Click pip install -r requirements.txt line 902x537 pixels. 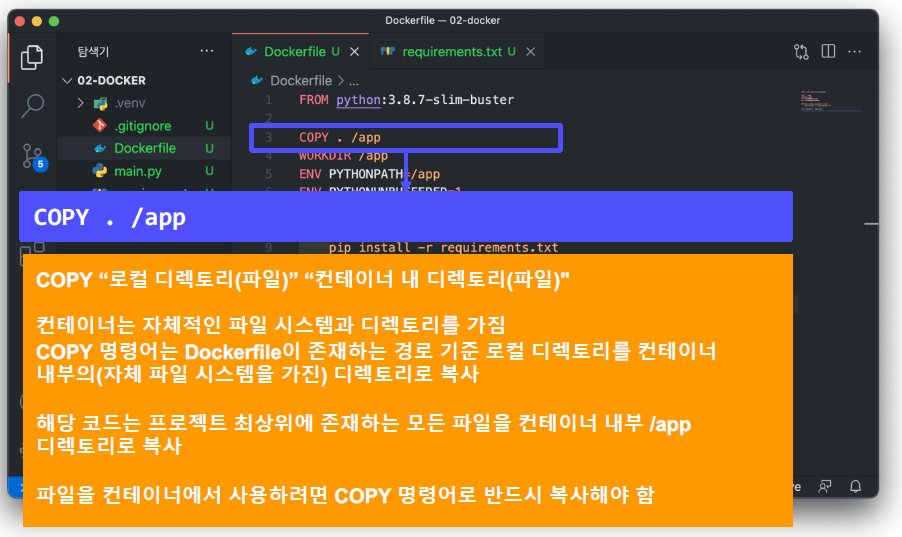(444, 247)
